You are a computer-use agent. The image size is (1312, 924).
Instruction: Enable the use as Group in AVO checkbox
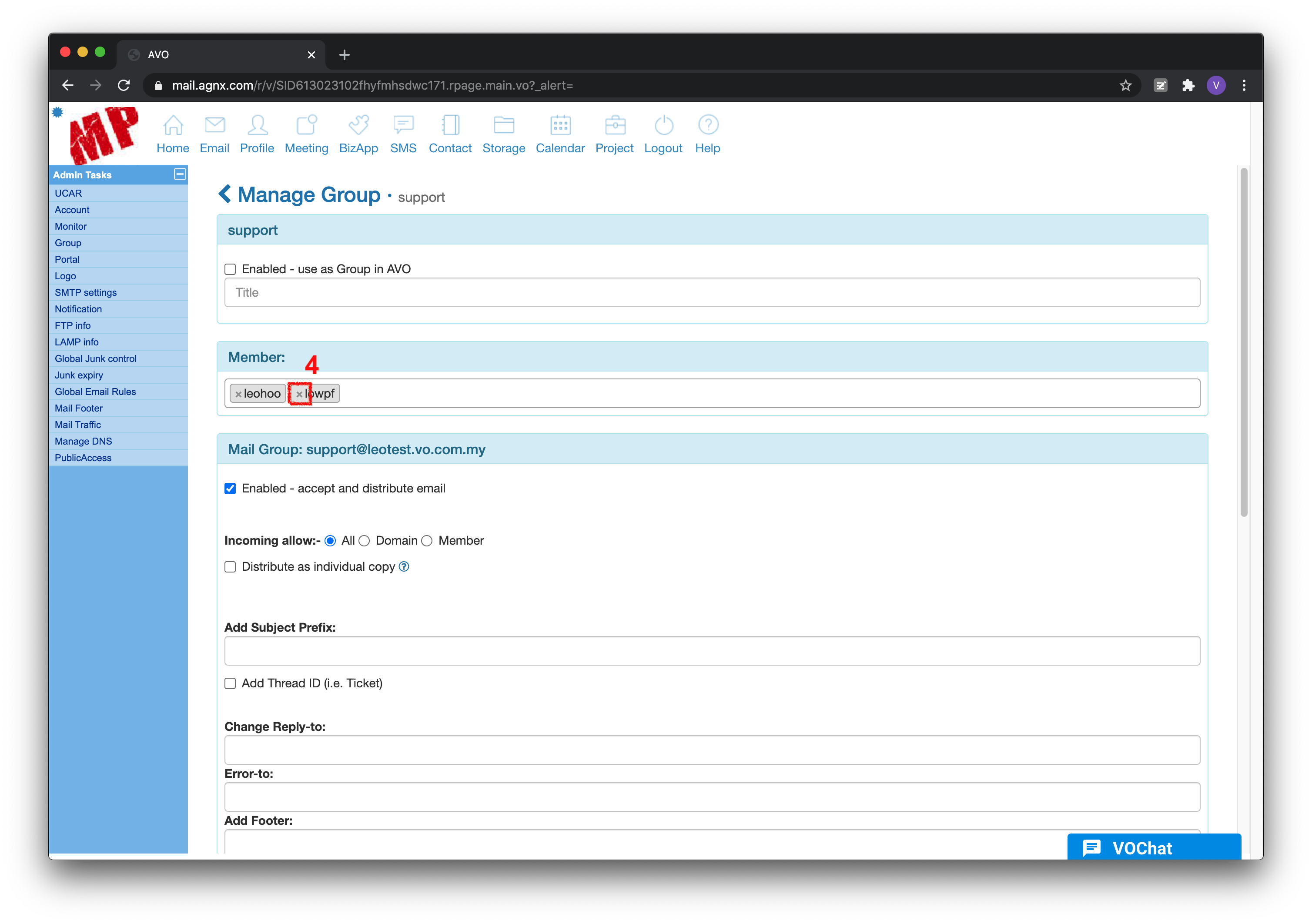[x=230, y=269]
